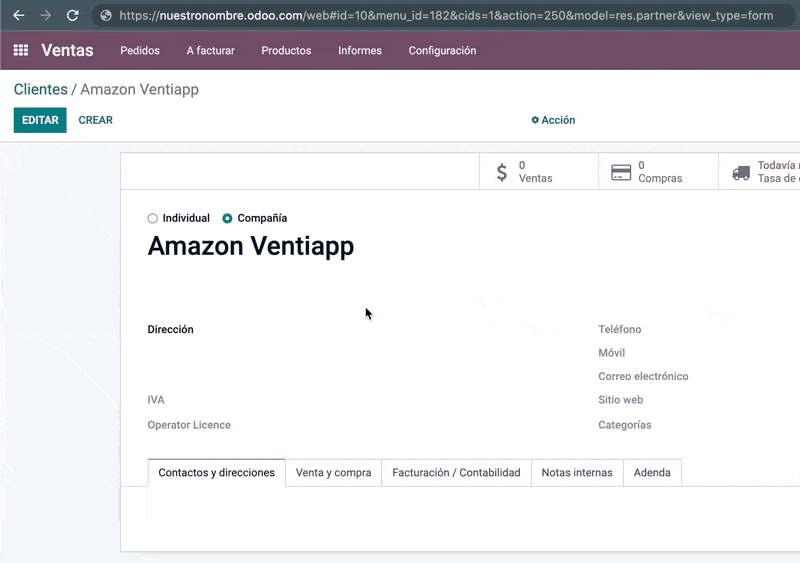The image size is (800, 563).
Task: Reload the page with refresh icon
Action: point(72,15)
